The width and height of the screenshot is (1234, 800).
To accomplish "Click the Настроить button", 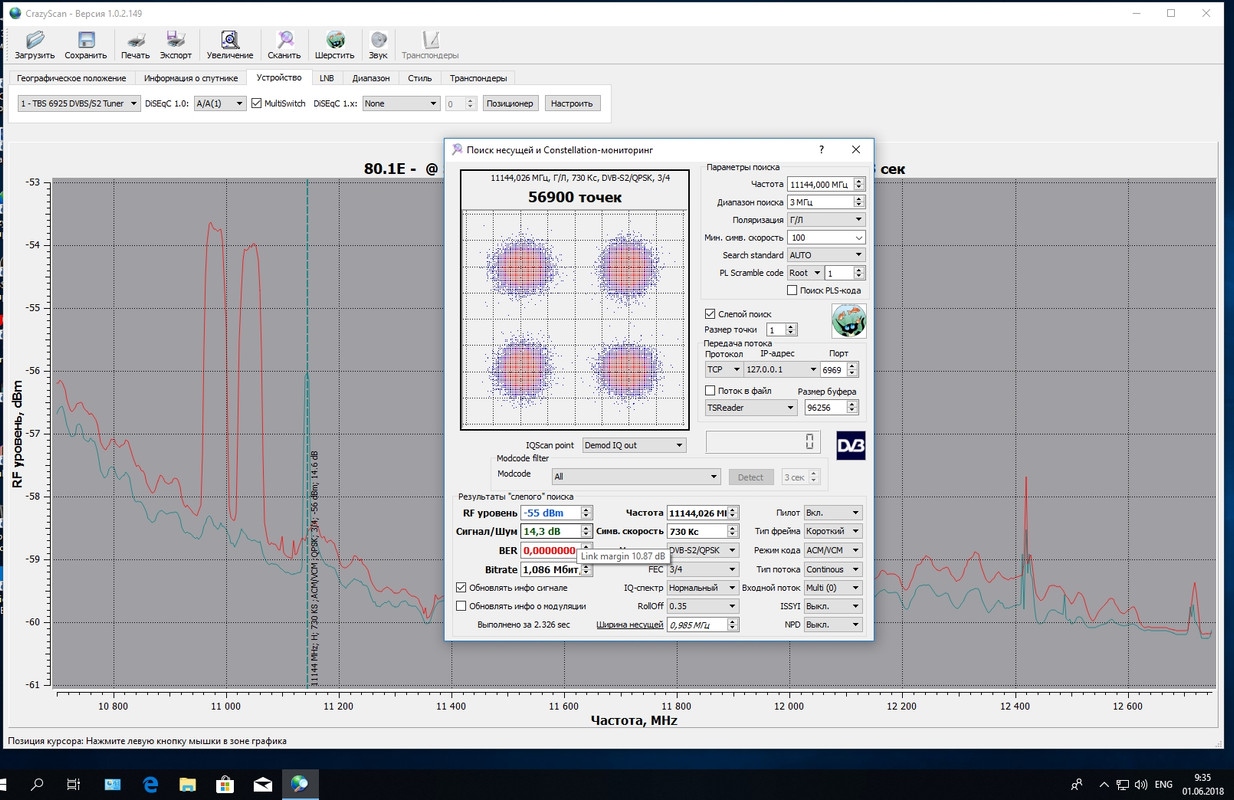I will (572, 103).
